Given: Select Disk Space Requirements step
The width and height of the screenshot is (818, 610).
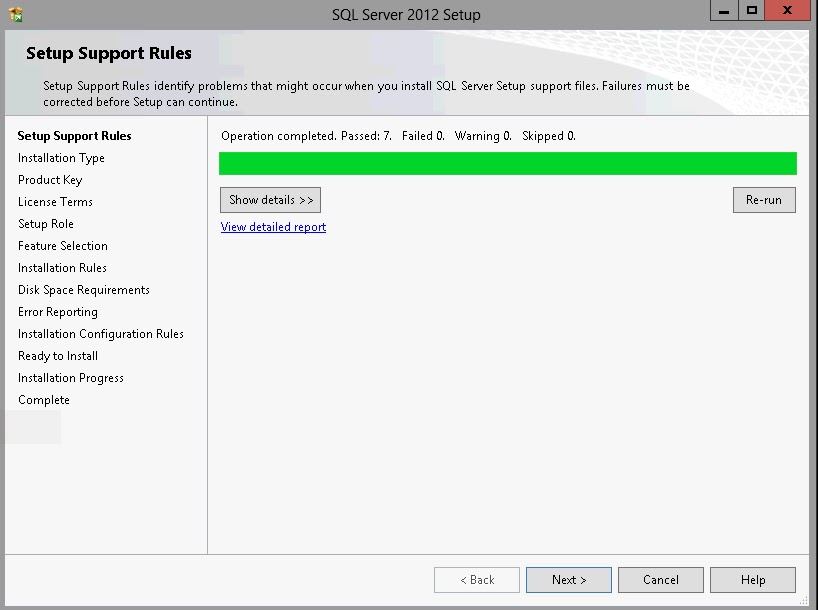Looking at the screenshot, I should click(x=83, y=290).
